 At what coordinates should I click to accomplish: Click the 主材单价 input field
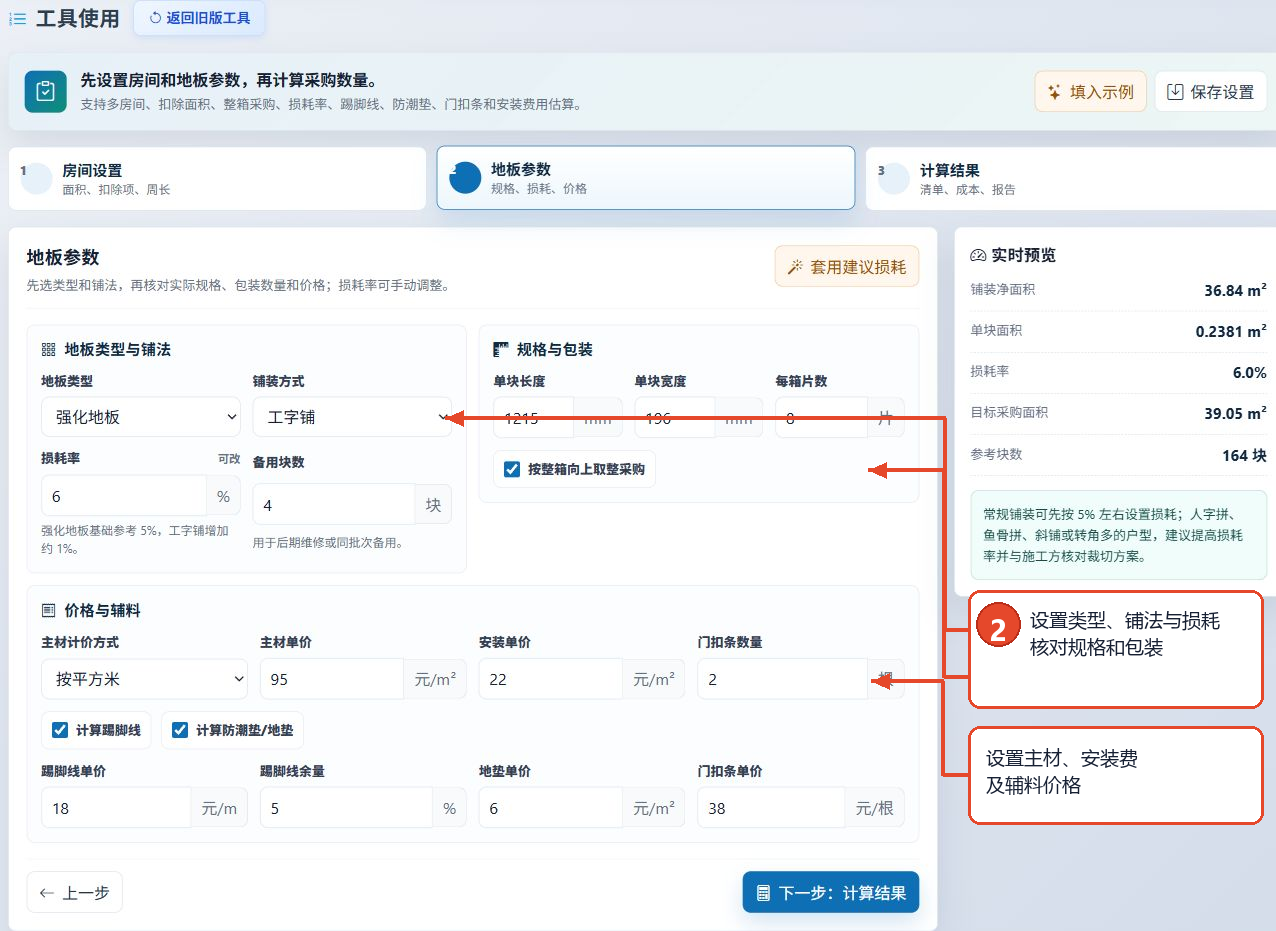tap(332, 679)
